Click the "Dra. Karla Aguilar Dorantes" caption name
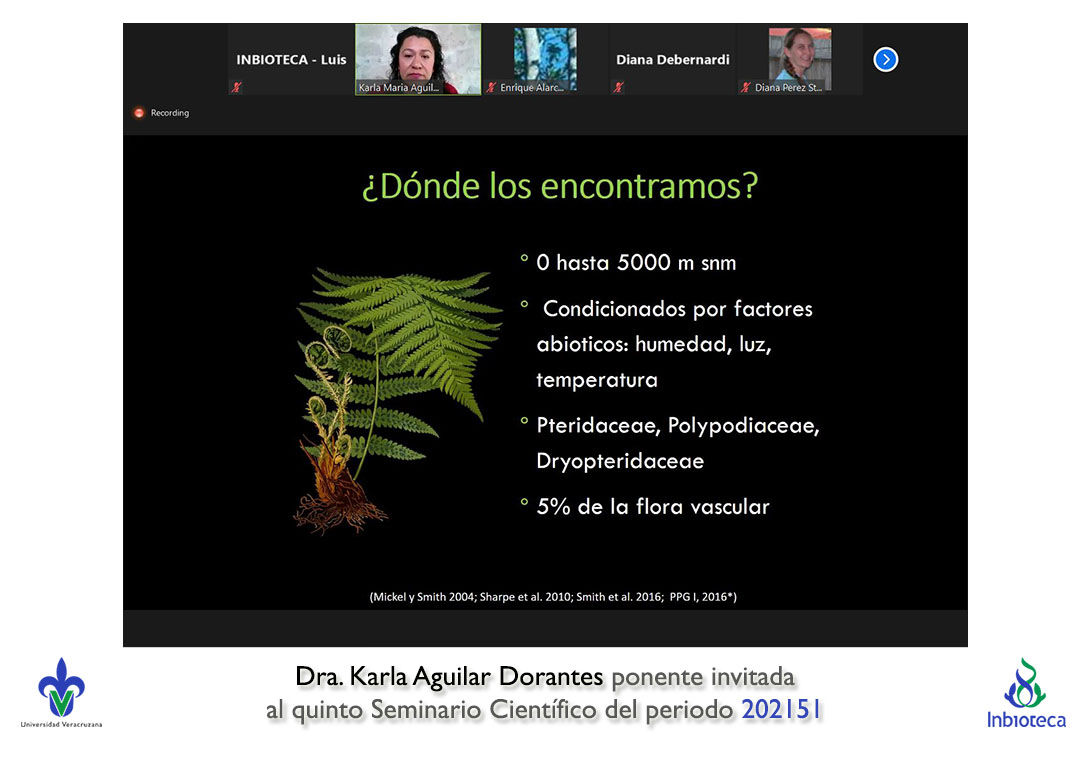The height and width of the screenshot is (760, 1090). pos(450,677)
